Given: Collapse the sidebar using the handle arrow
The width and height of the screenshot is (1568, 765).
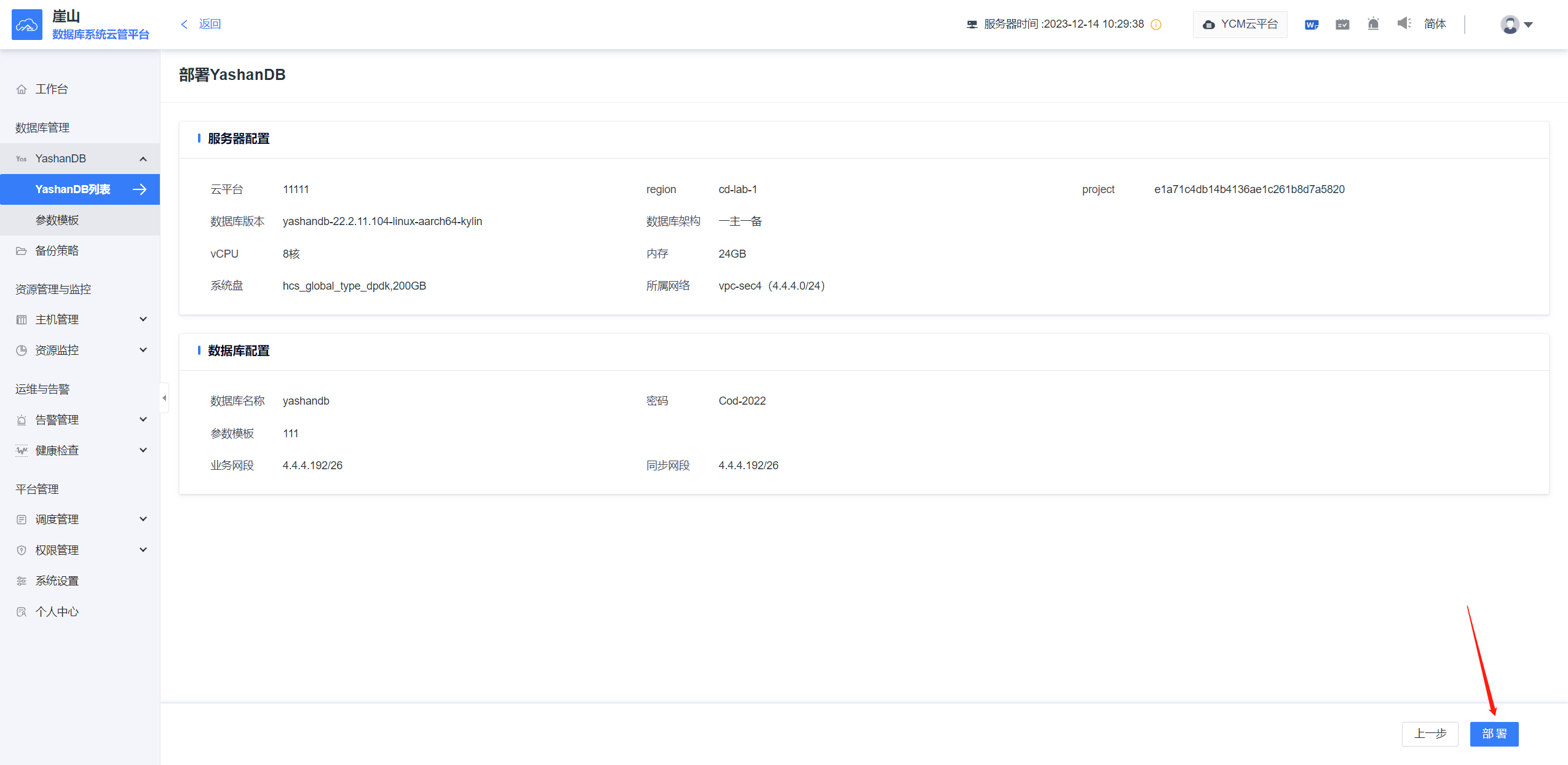Looking at the screenshot, I should pyautogui.click(x=164, y=398).
